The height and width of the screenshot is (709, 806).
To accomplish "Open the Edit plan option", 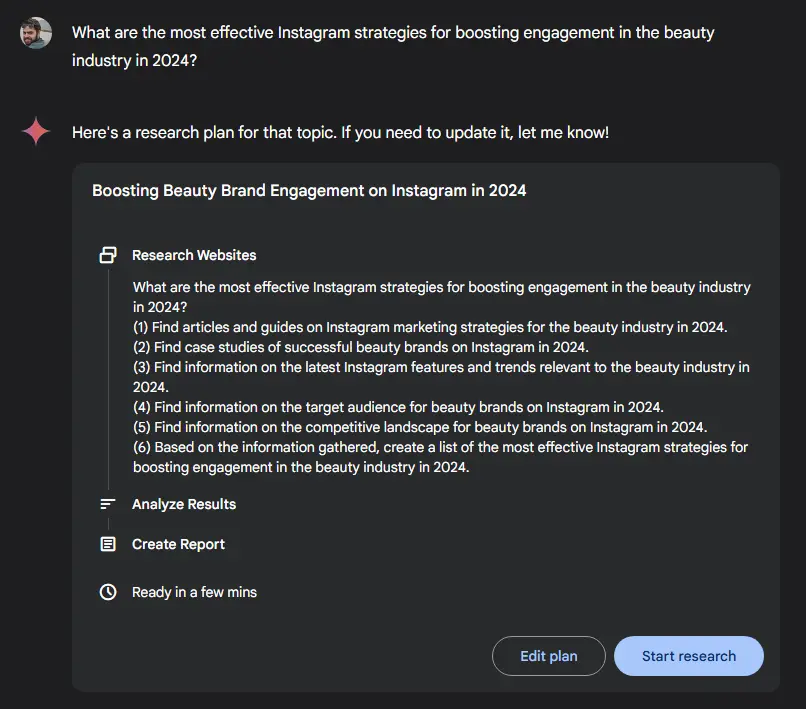I will (549, 656).
